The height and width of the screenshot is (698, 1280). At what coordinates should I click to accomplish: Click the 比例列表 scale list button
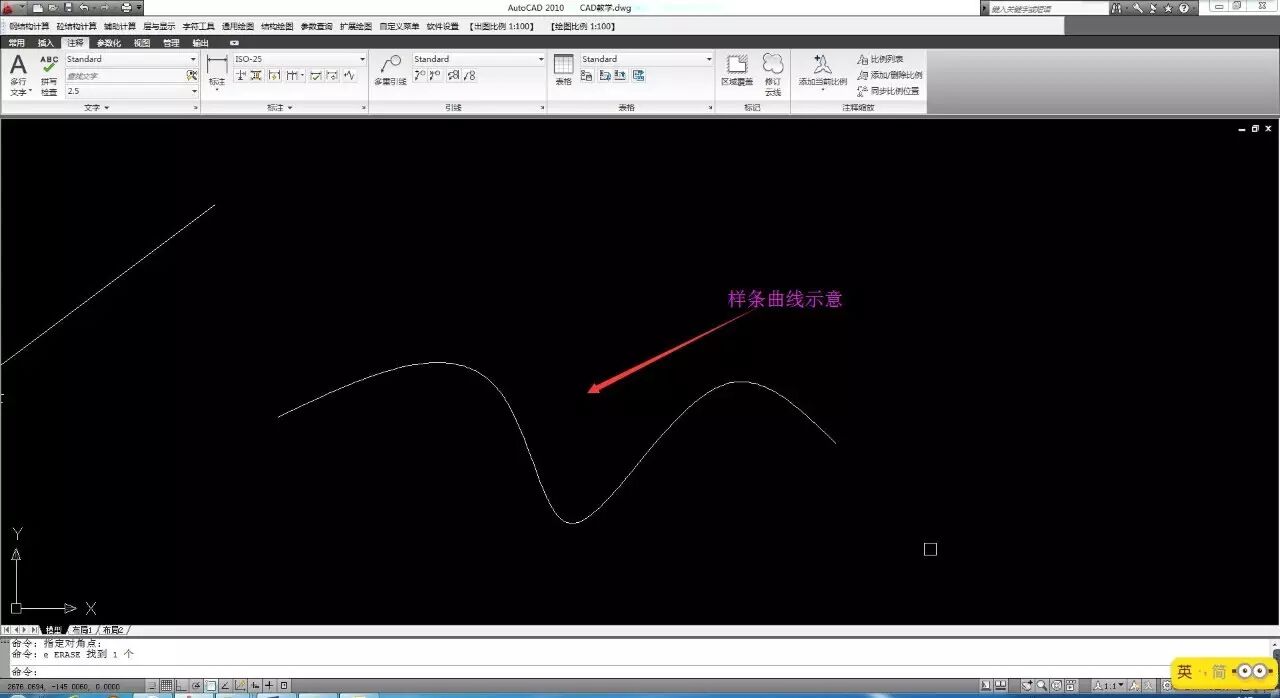[880, 59]
